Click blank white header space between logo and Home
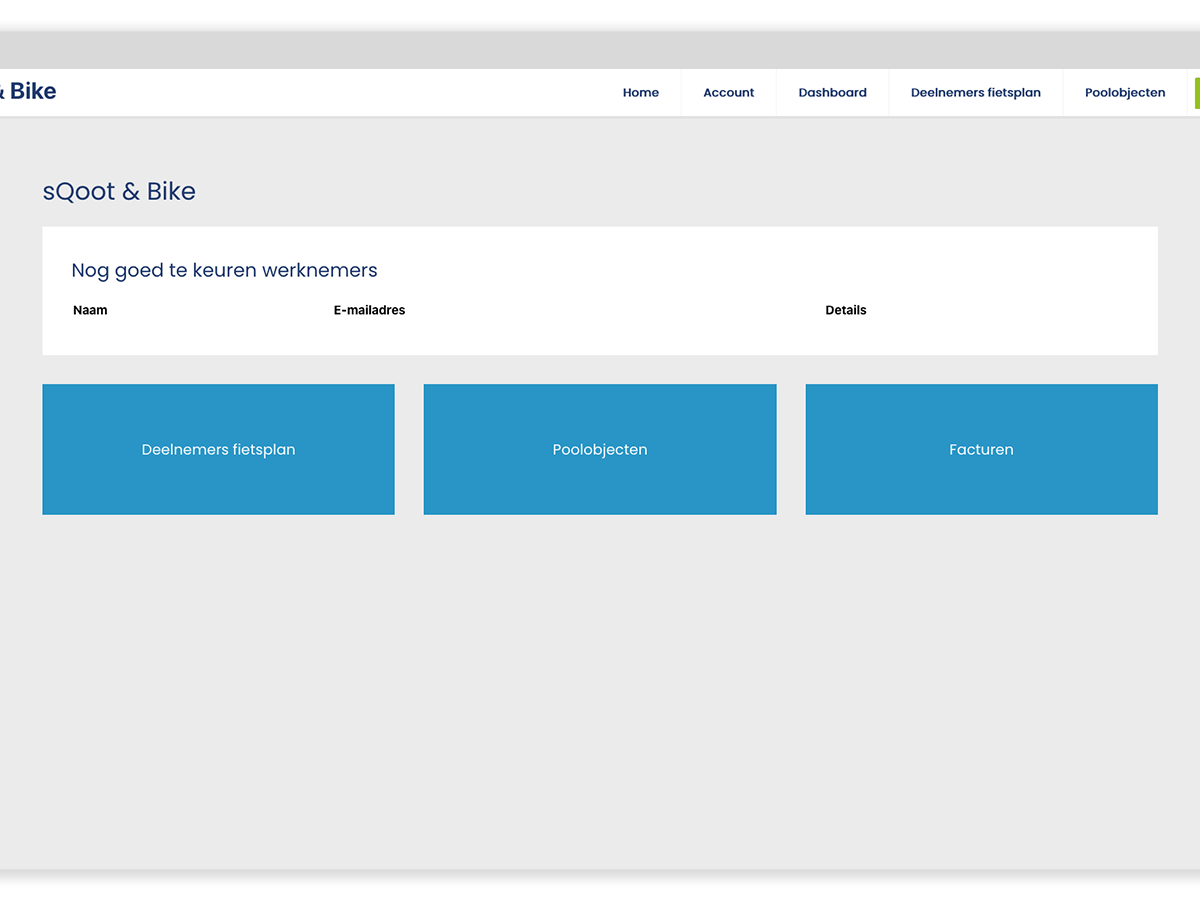Image resolution: width=1200 pixels, height=900 pixels. pos(330,92)
